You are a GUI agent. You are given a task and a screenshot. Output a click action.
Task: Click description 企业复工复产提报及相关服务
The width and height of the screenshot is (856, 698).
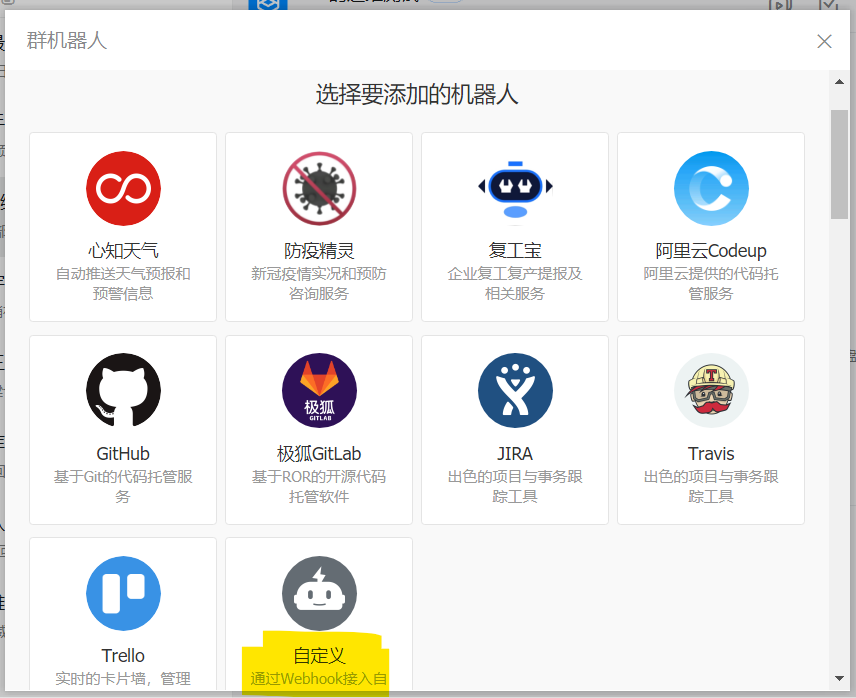pos(515,283)
